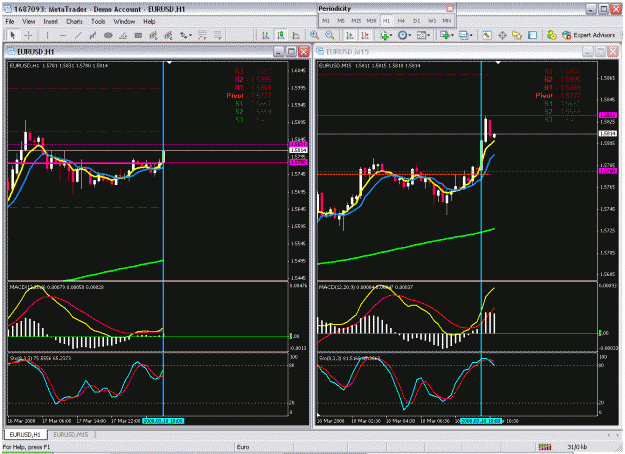Switch to the EURUSD,M15 bottom tab
This screenshot has height=454, width=625.
(x=71, y=434)
